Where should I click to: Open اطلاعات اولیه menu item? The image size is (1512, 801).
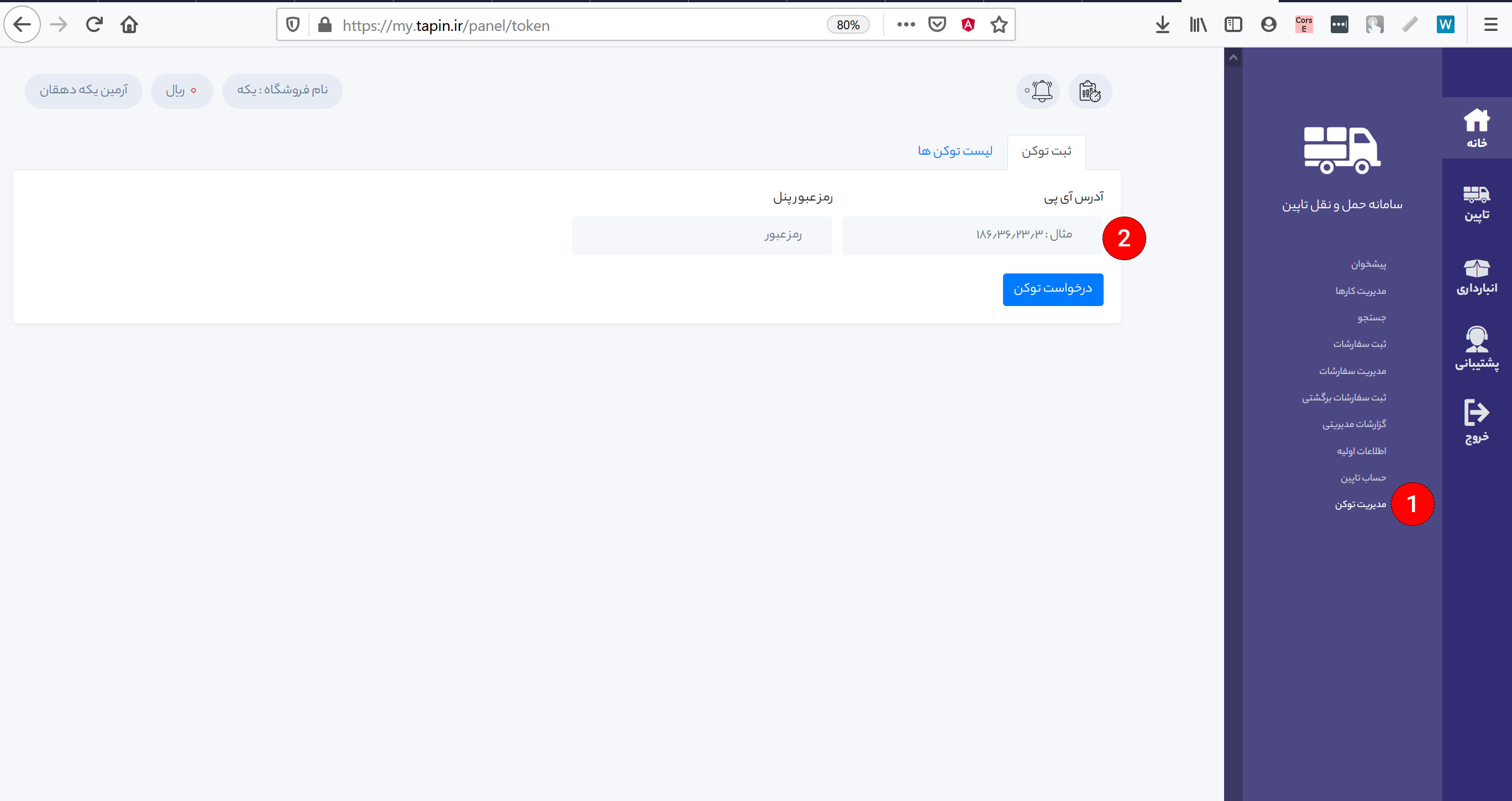1361,451
